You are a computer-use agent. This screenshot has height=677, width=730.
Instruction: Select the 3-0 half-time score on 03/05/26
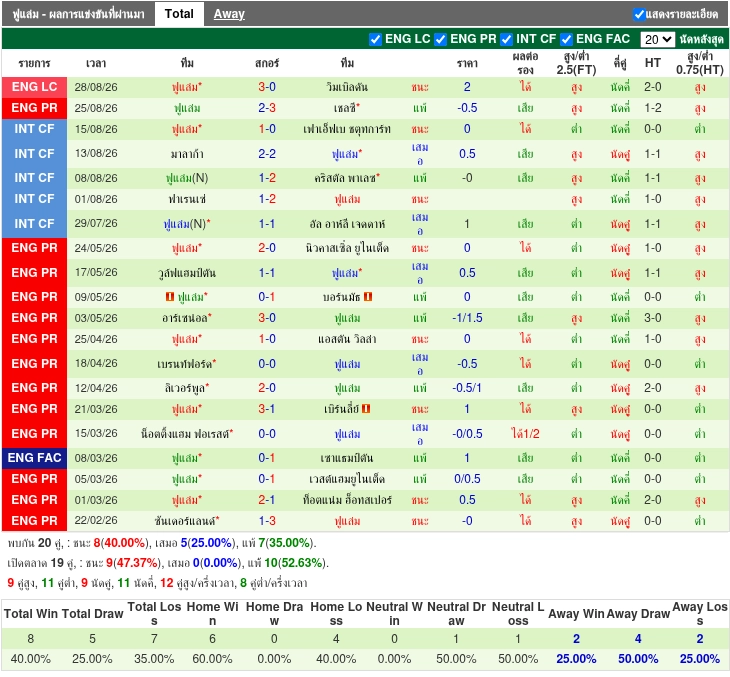(x=653, y=318)
